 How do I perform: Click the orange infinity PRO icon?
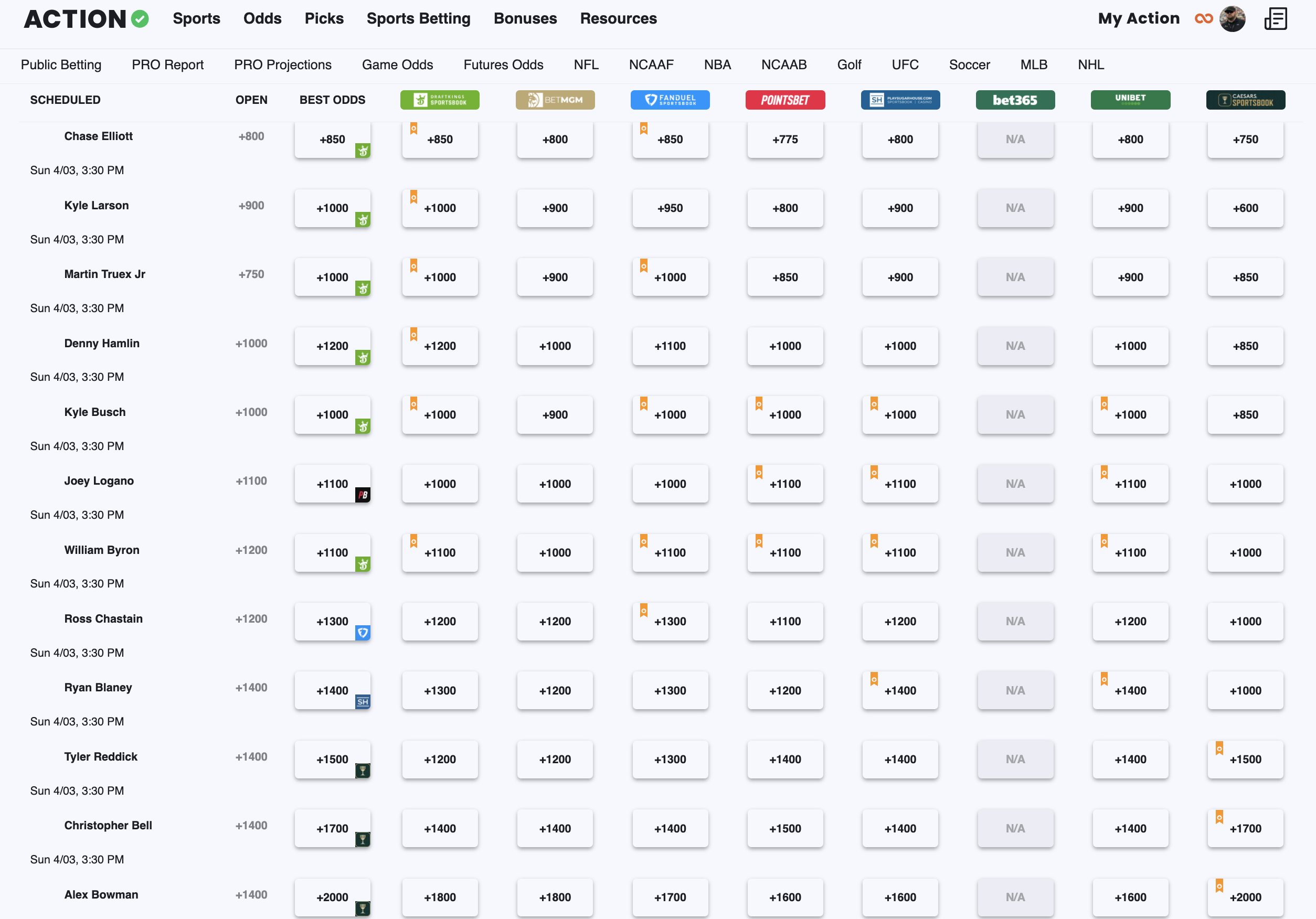pyautogui.click(x=1204, y=19)
